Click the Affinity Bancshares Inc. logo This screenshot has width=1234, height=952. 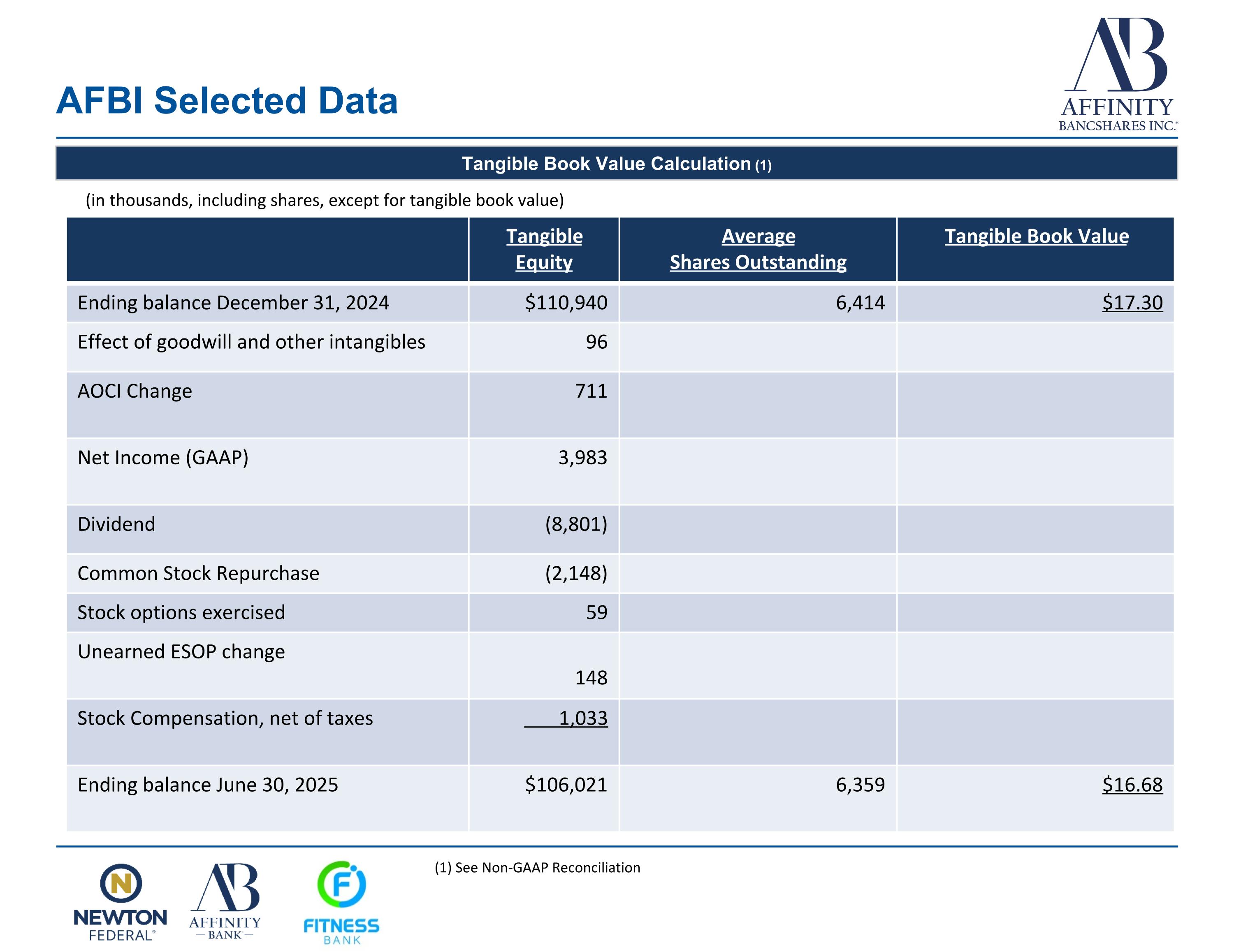(1118, 74)
